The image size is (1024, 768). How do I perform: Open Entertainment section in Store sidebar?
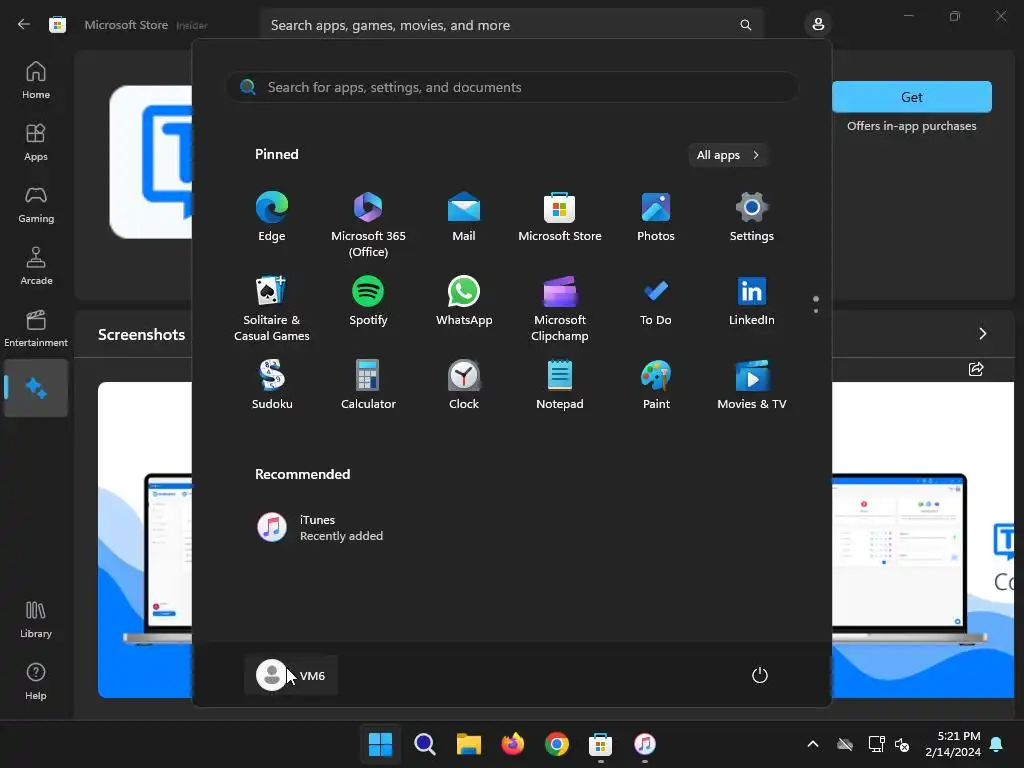(x=36, y=328)
